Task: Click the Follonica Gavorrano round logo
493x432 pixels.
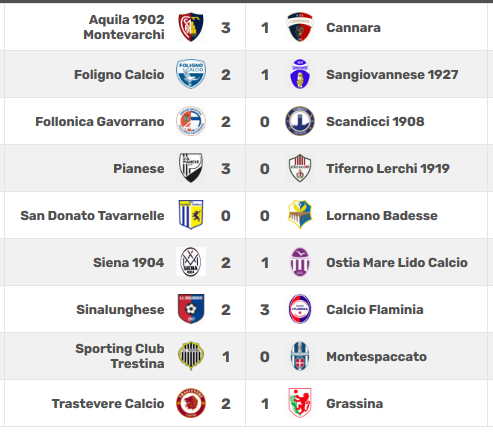Action: [x=191, y=121]
